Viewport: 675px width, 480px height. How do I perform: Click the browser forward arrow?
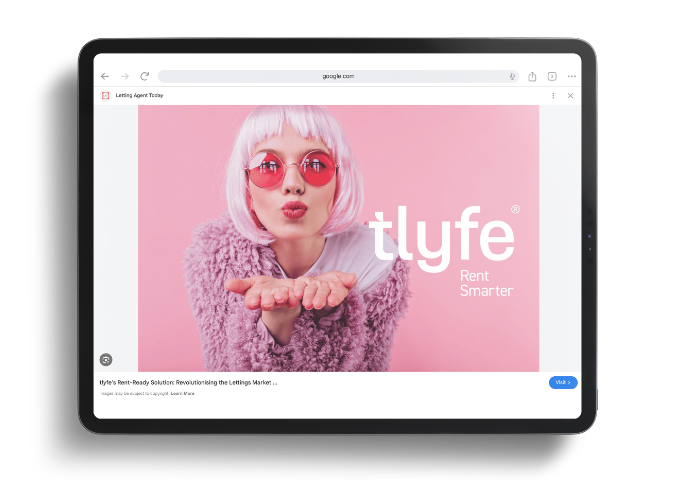pos(125,76)
